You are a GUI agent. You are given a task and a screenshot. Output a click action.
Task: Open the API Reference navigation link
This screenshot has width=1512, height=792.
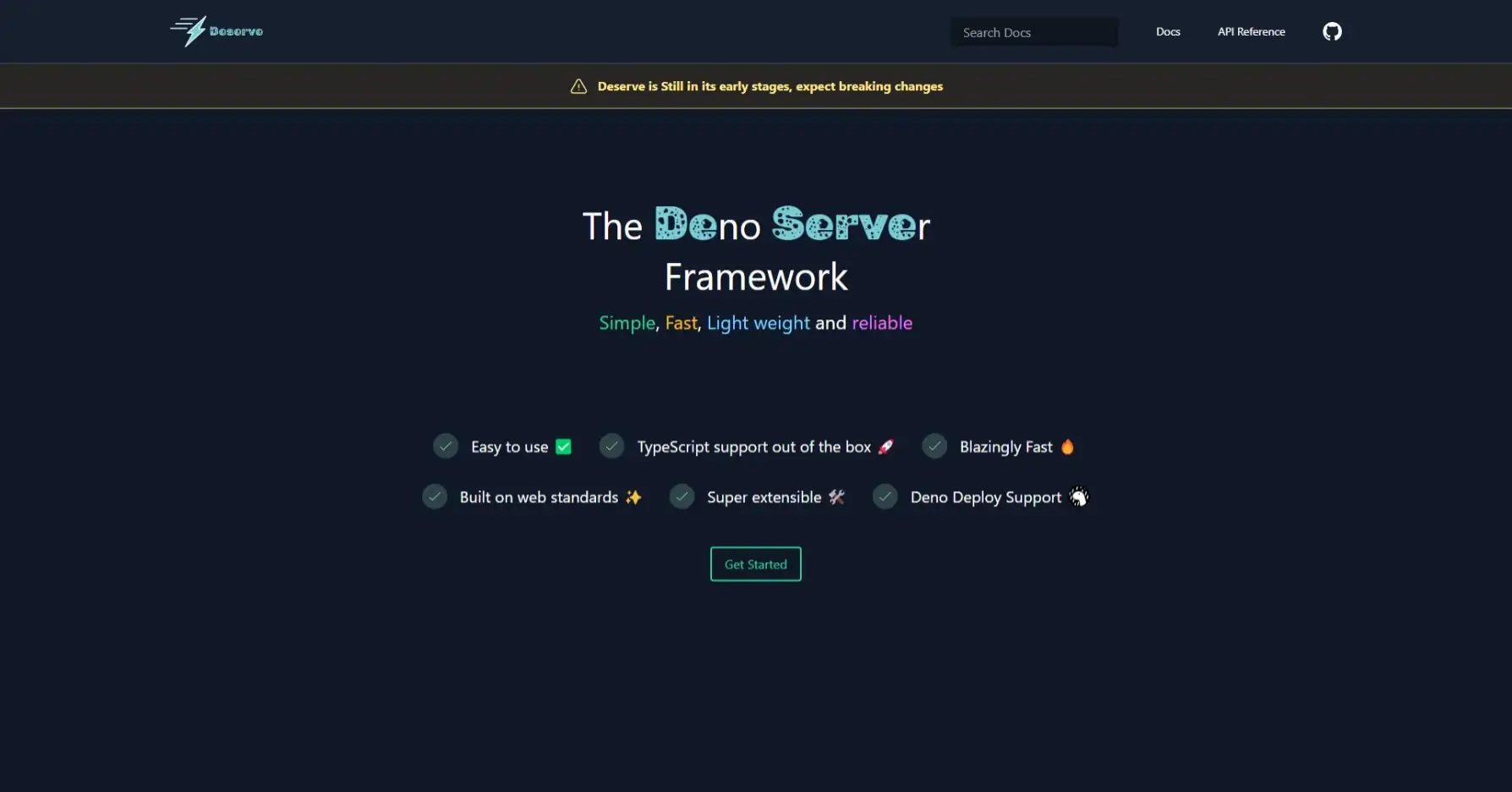click(x=1251, y=31)
